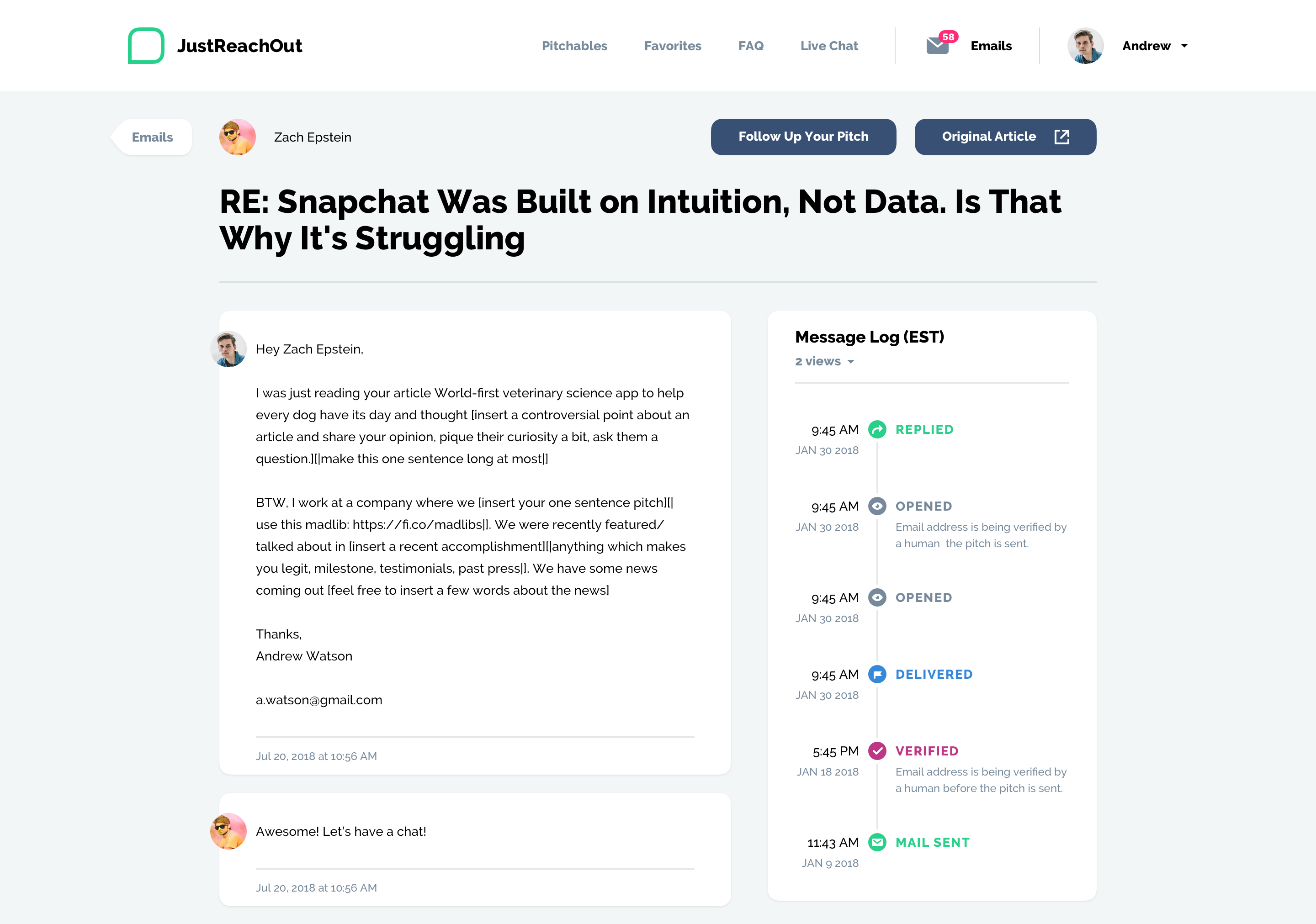1316x924 pixels.
Task: Click Zach Epstein's avatar in the header
Action: click(x=237, y=137)
